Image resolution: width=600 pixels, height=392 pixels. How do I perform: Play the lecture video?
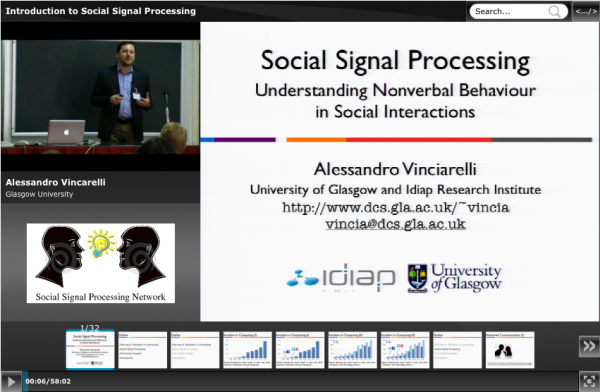(11, 381)
